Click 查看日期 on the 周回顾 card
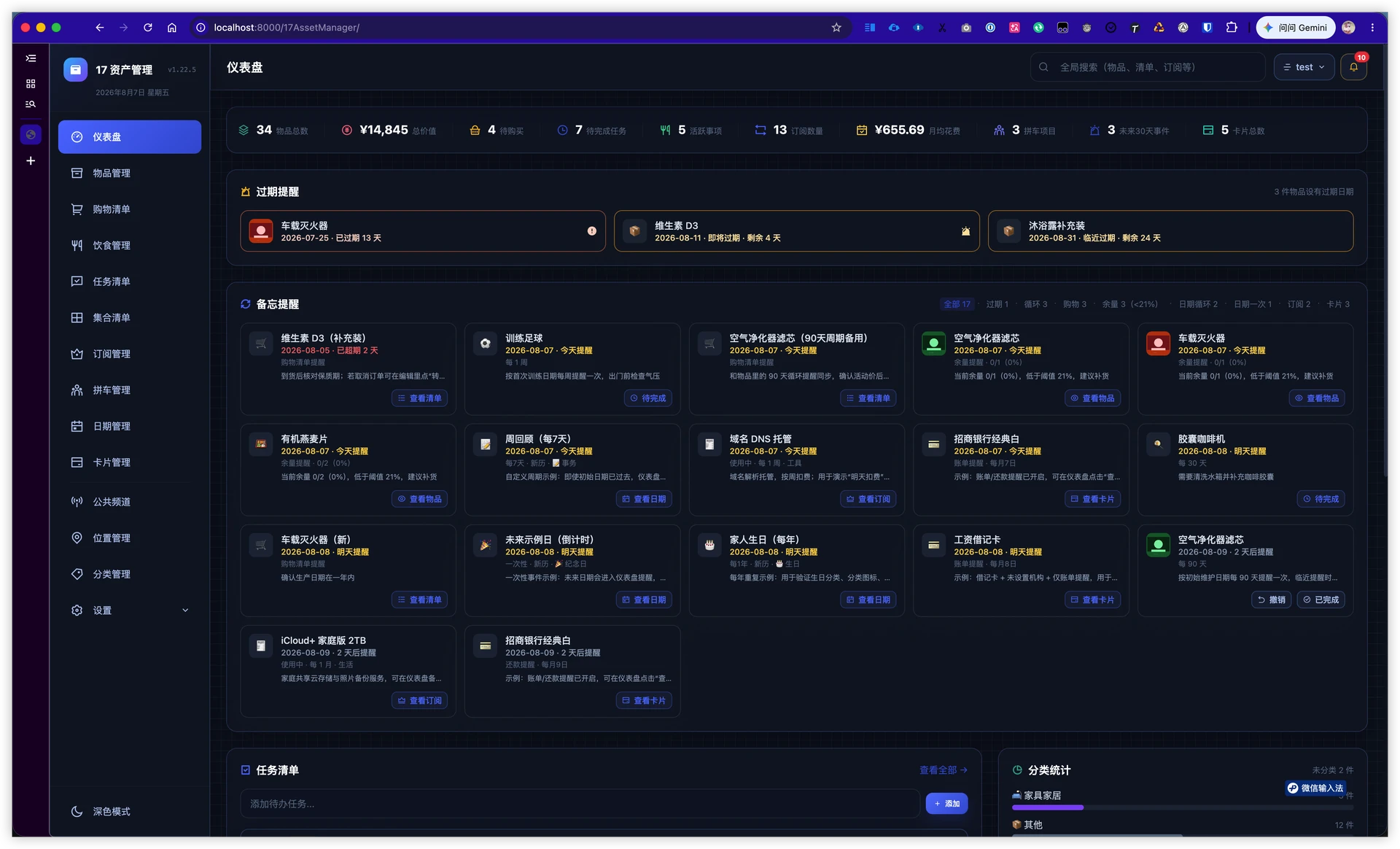 644,499
